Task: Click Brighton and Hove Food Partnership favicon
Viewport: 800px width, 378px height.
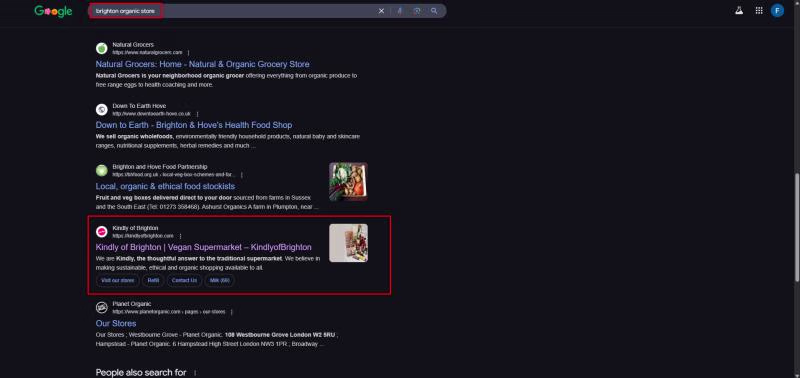Action: click(x=102, y=170)
